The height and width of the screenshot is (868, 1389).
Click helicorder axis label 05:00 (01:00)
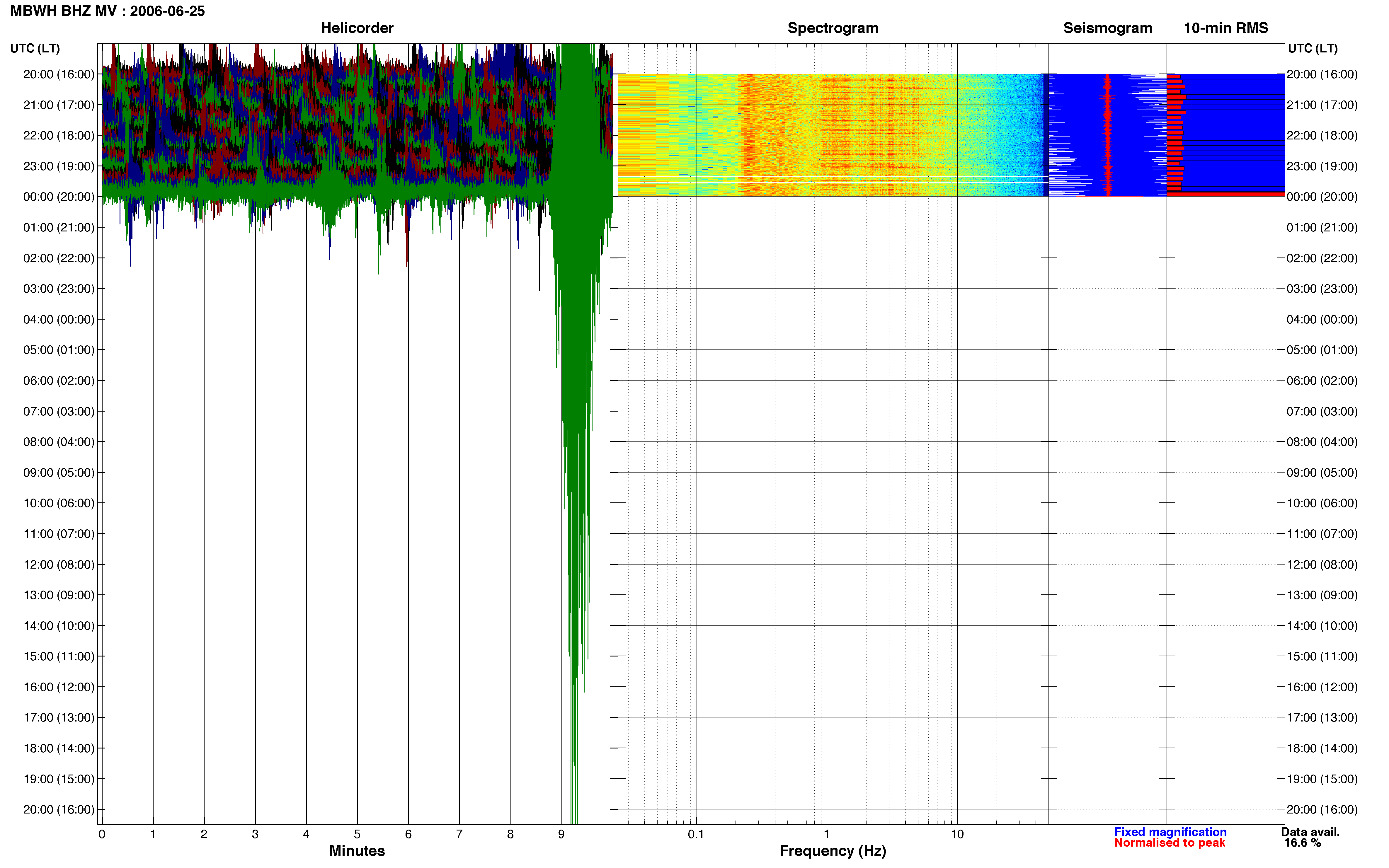pos(59,349)
